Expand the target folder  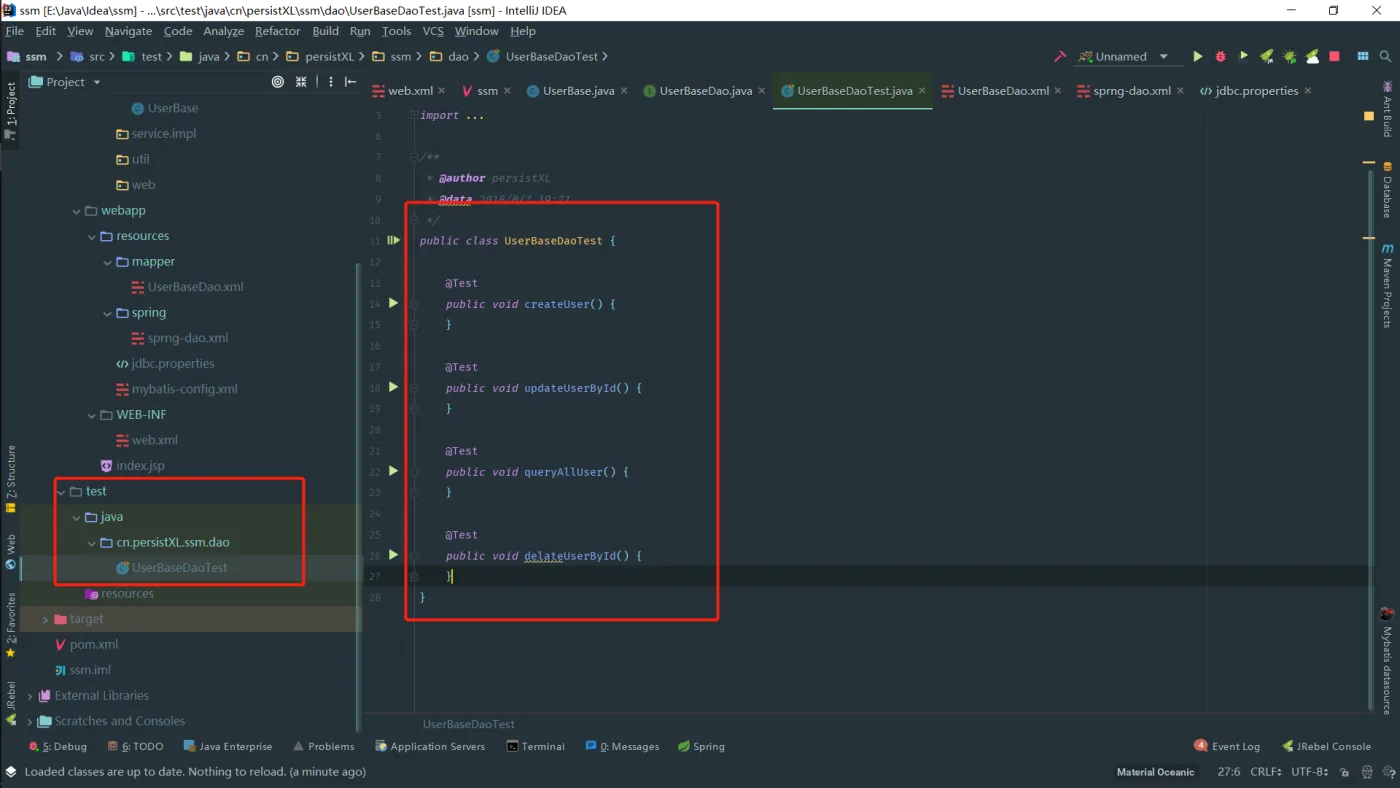click(45, 620)
